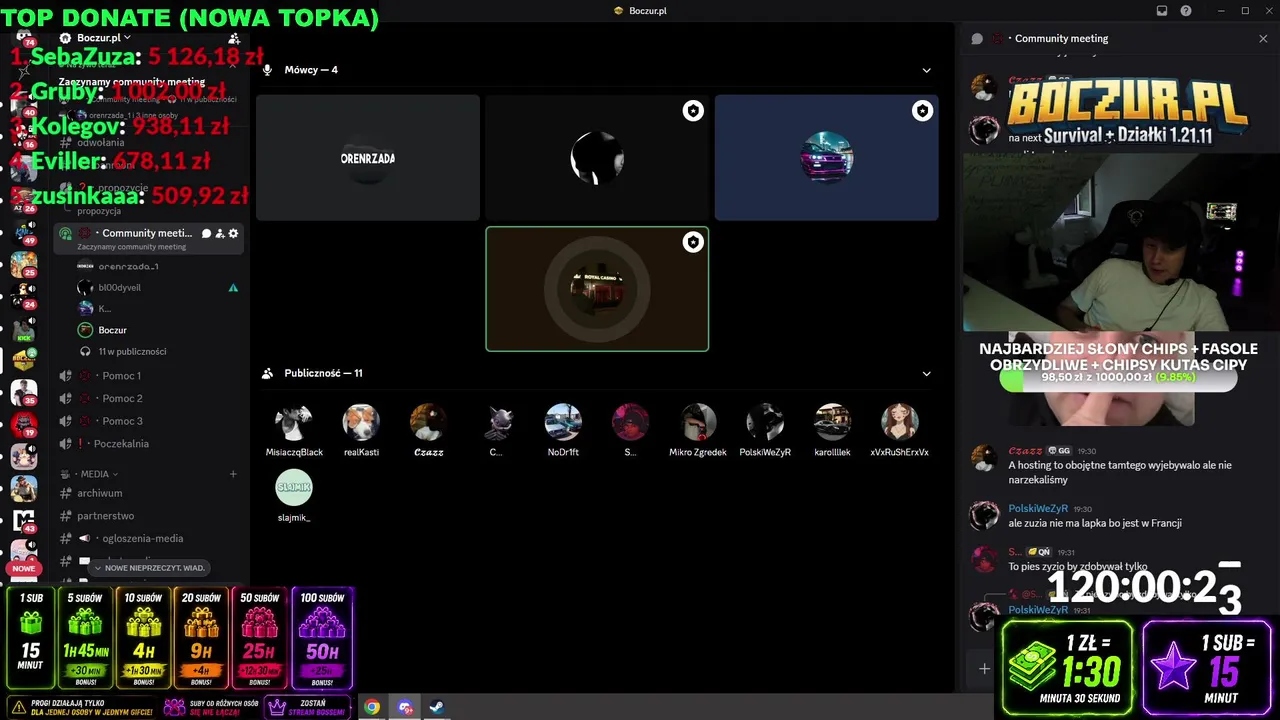Click moderator badge on the Royal Casino tile
This screenshot has width=1280, height=720.
pyautogui.click(x=693, y=242)
